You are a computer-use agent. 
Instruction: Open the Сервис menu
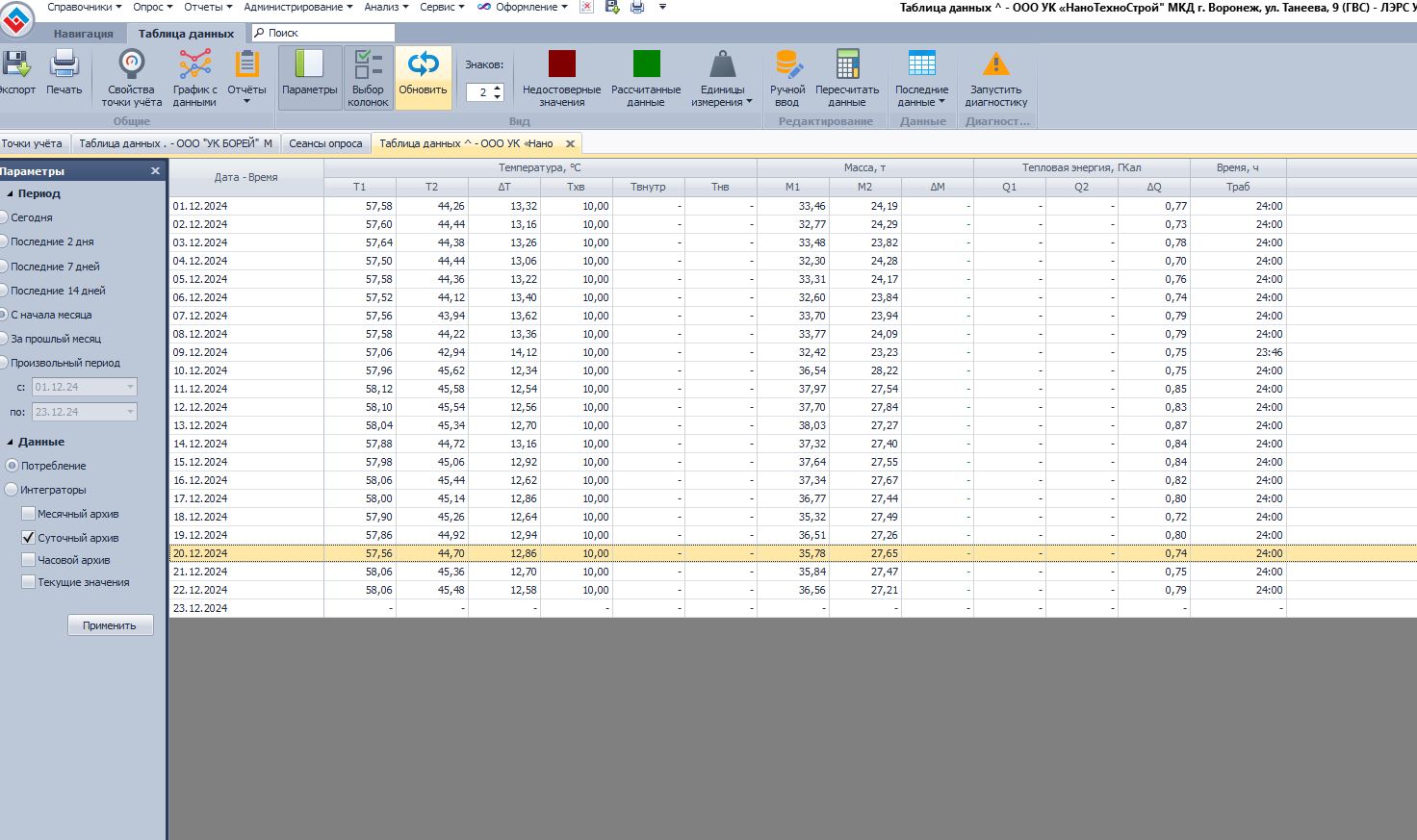point(442,7)
